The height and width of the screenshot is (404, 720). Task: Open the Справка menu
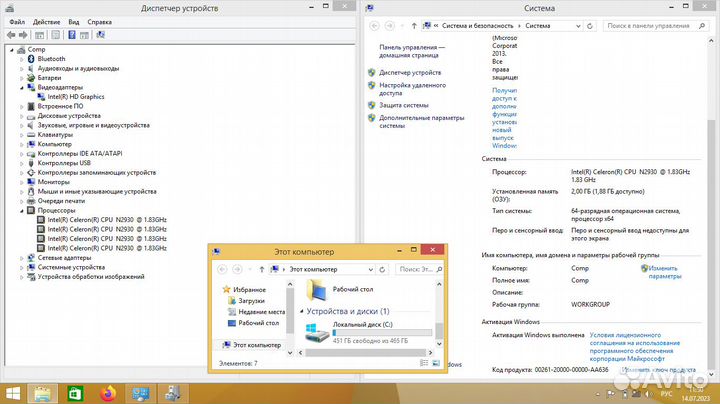coord(99,22)
